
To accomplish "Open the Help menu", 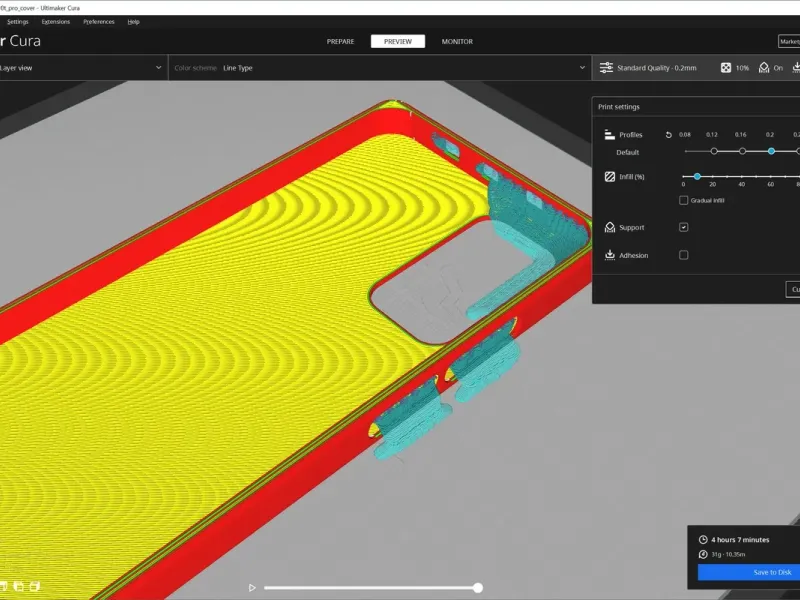I will coord(134,22).
